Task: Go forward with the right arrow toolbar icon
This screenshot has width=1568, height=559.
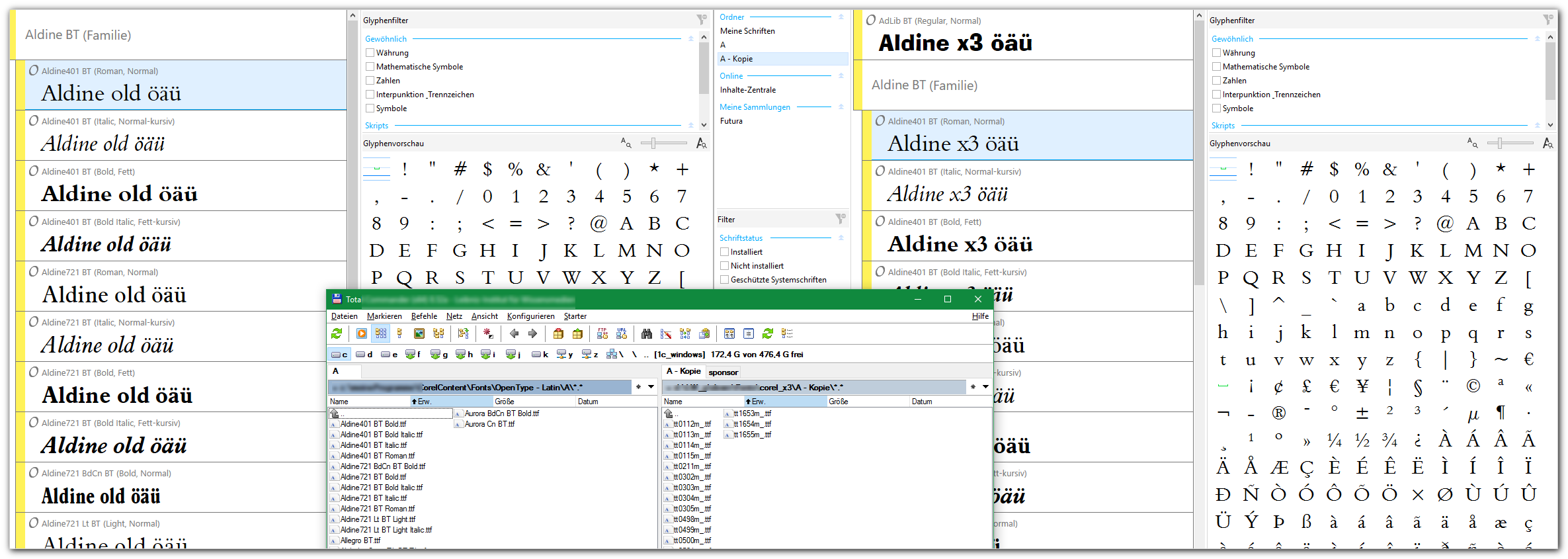Action: 532,333
